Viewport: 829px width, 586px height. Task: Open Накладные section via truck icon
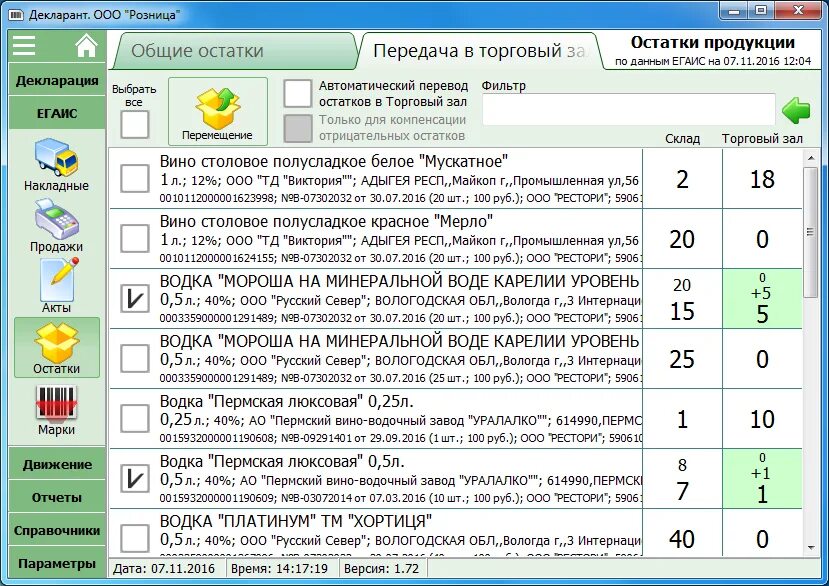[55, 159]
